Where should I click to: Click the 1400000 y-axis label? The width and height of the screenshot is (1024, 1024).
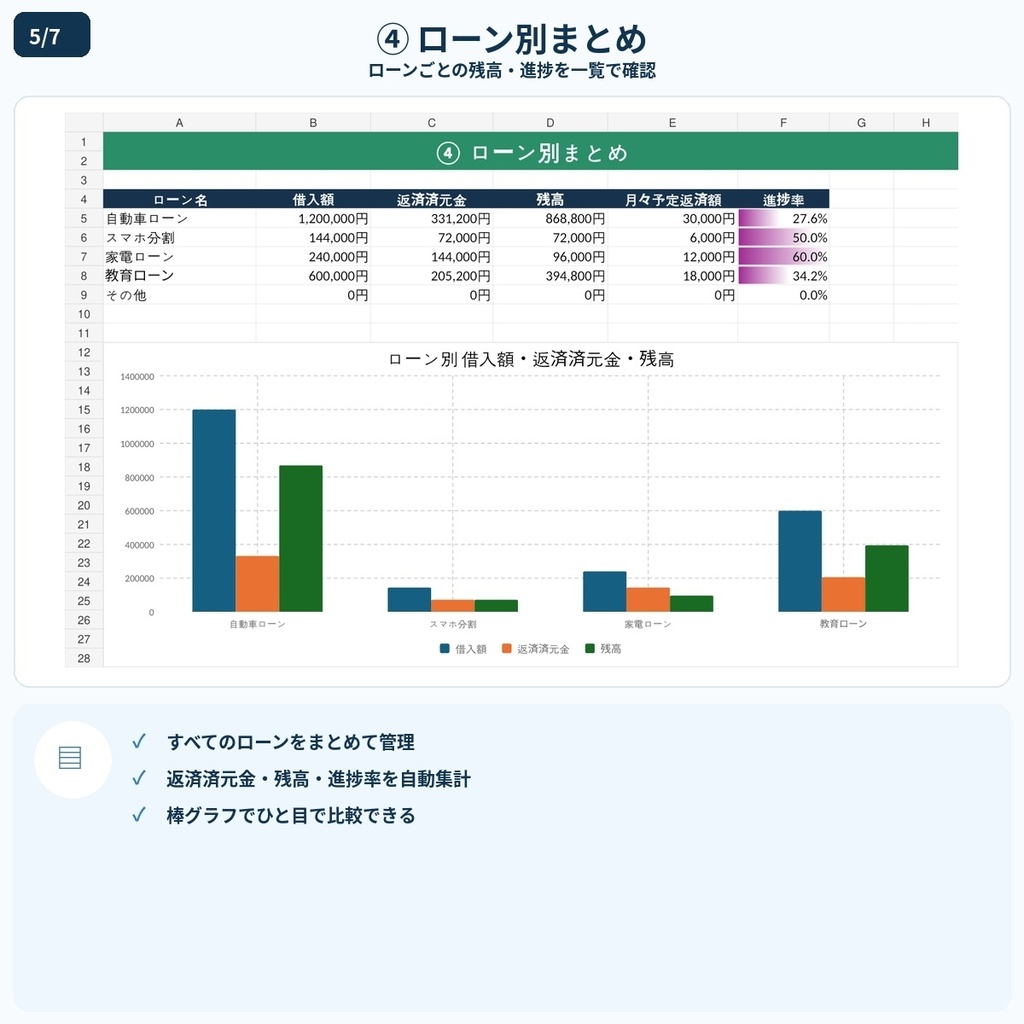coord(137,377)
